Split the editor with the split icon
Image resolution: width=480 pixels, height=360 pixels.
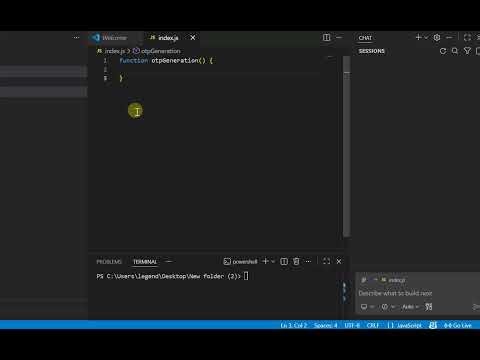click(326, 38)
